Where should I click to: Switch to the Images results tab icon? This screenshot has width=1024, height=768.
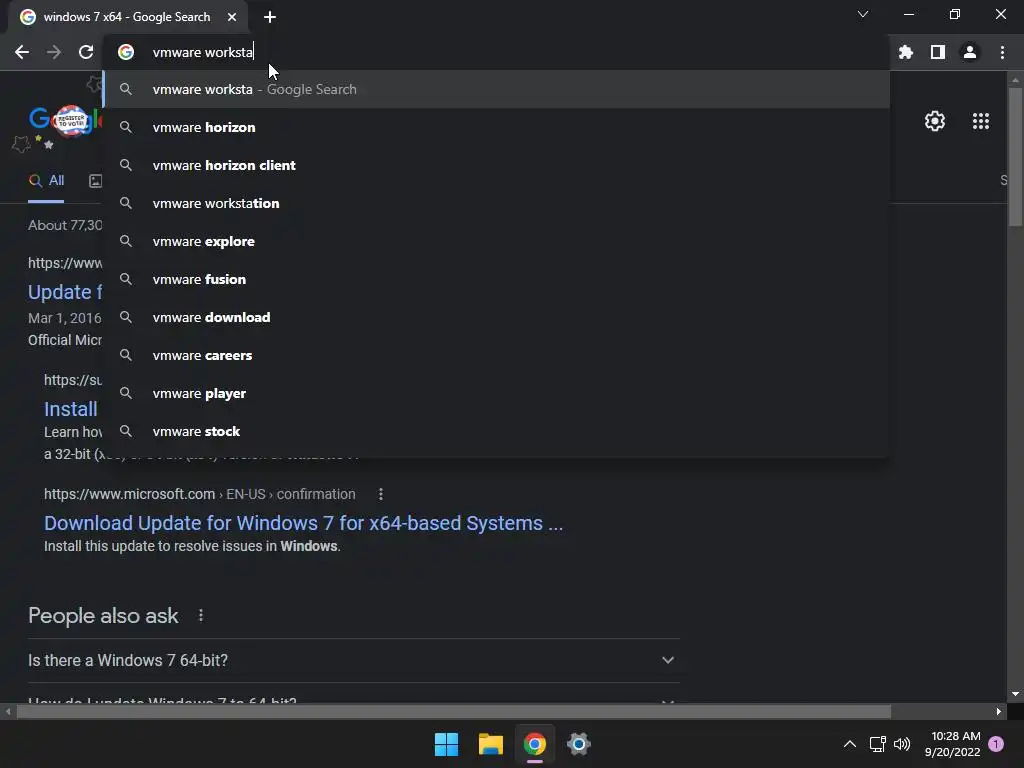coord(95,181)
